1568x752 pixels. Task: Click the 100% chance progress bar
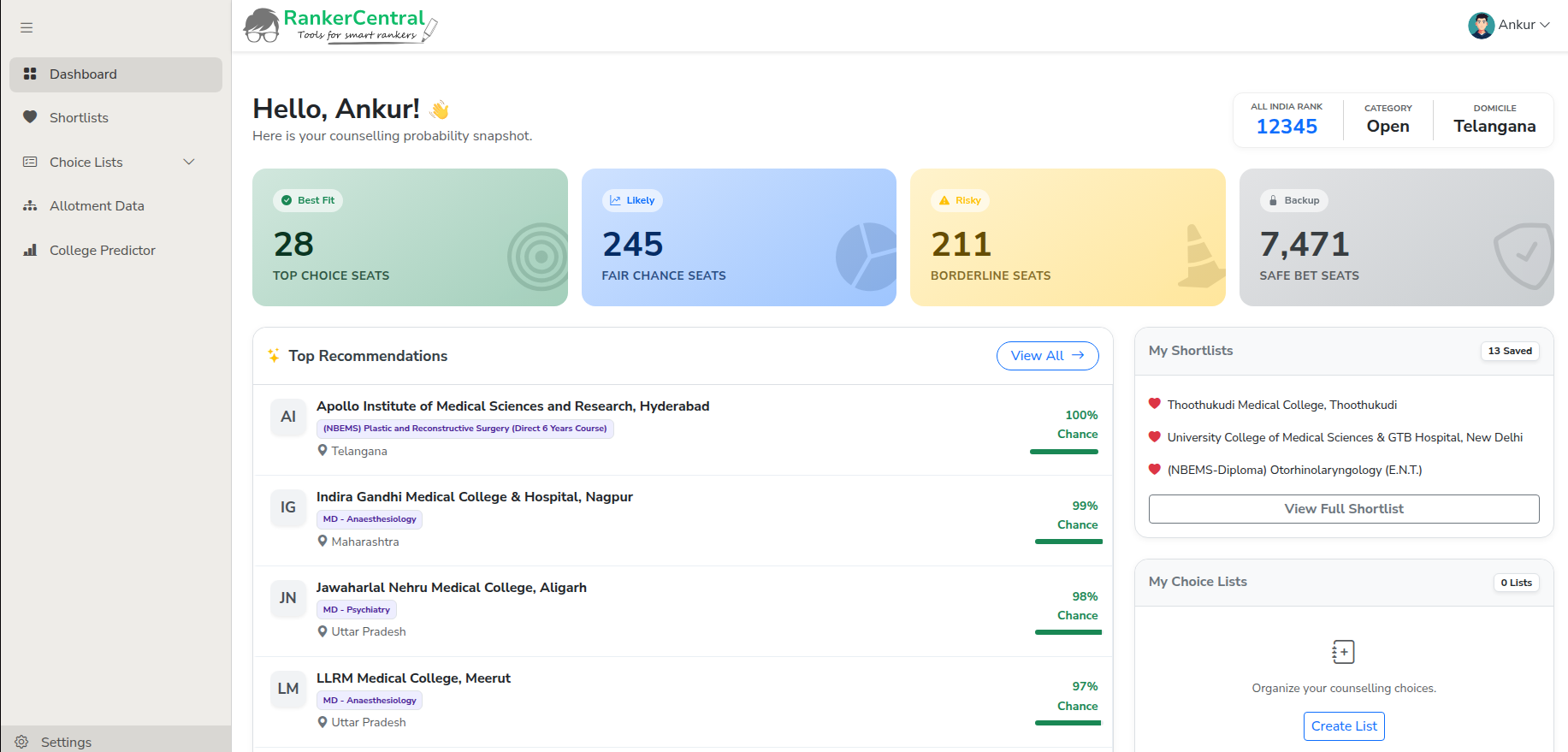(x=1064, y=452)
